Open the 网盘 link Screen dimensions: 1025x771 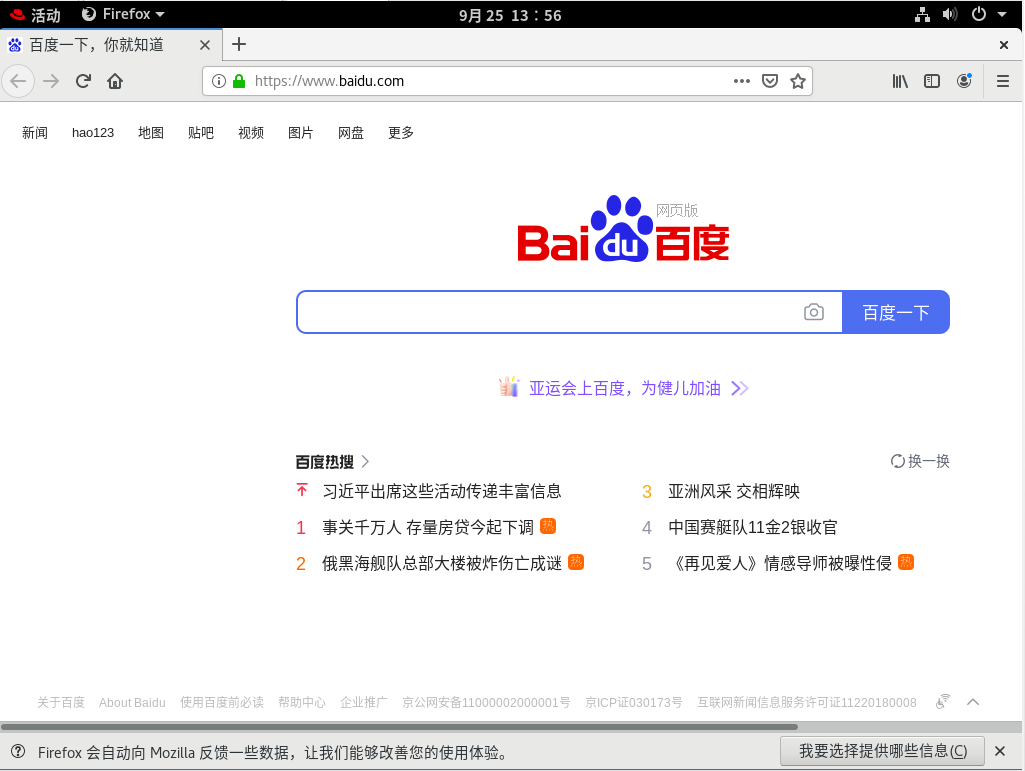point(351,133)
